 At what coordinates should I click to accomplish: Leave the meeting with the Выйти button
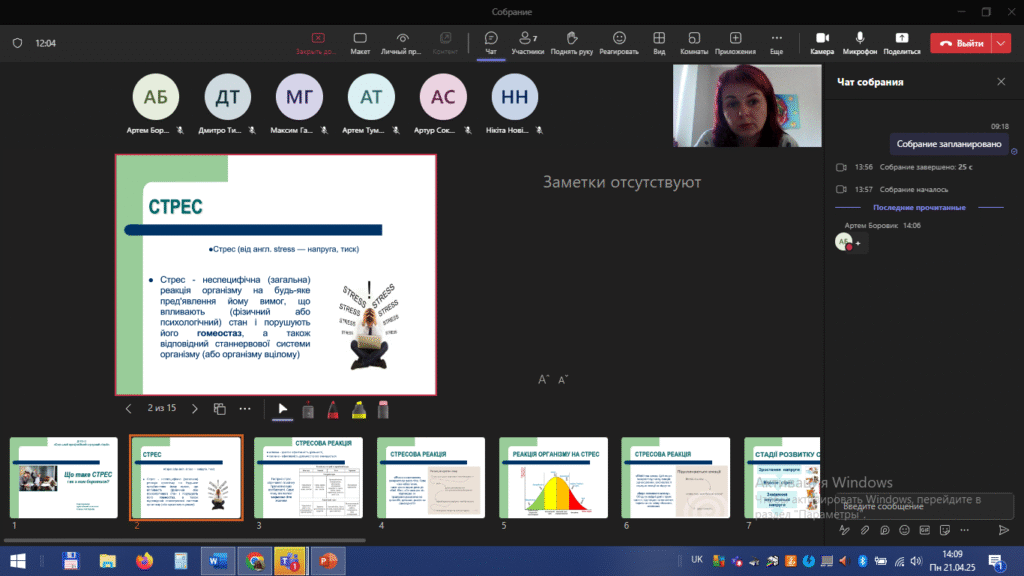pos(961,43)
